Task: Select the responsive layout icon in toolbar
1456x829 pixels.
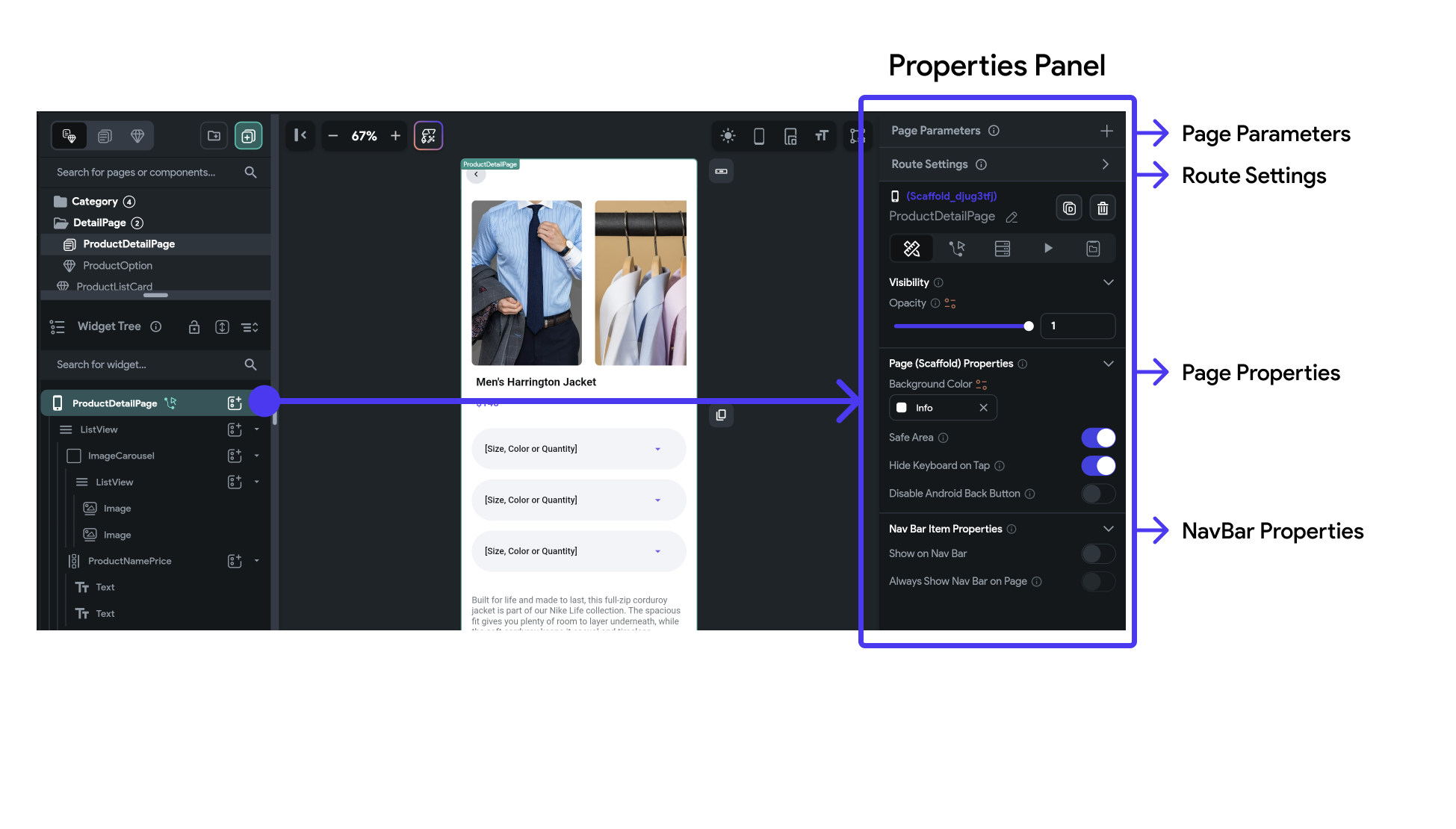Action: pos(790,135)
